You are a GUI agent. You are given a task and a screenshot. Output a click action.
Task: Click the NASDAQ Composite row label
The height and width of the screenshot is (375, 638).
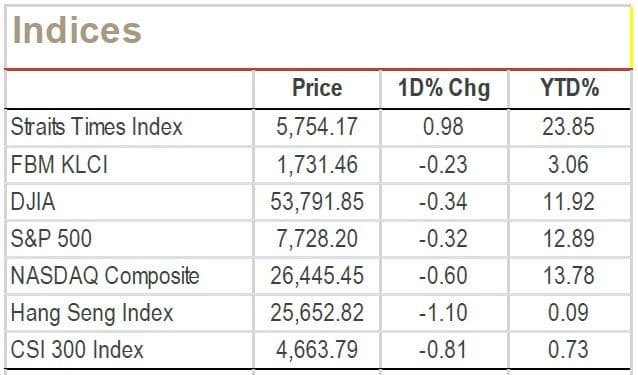[x=105, y=276]
